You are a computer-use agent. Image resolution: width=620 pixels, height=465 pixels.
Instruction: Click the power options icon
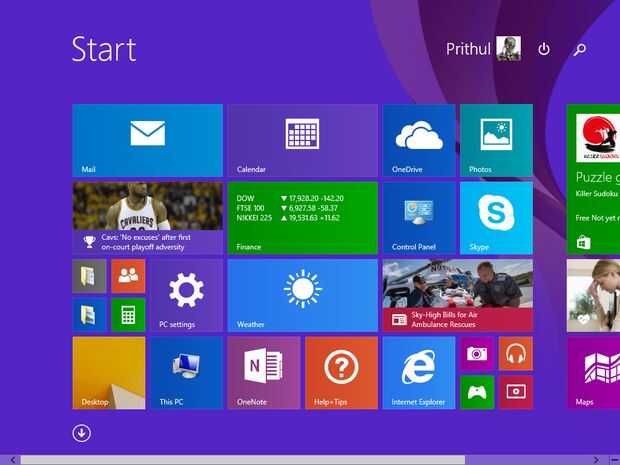point(544,49)
